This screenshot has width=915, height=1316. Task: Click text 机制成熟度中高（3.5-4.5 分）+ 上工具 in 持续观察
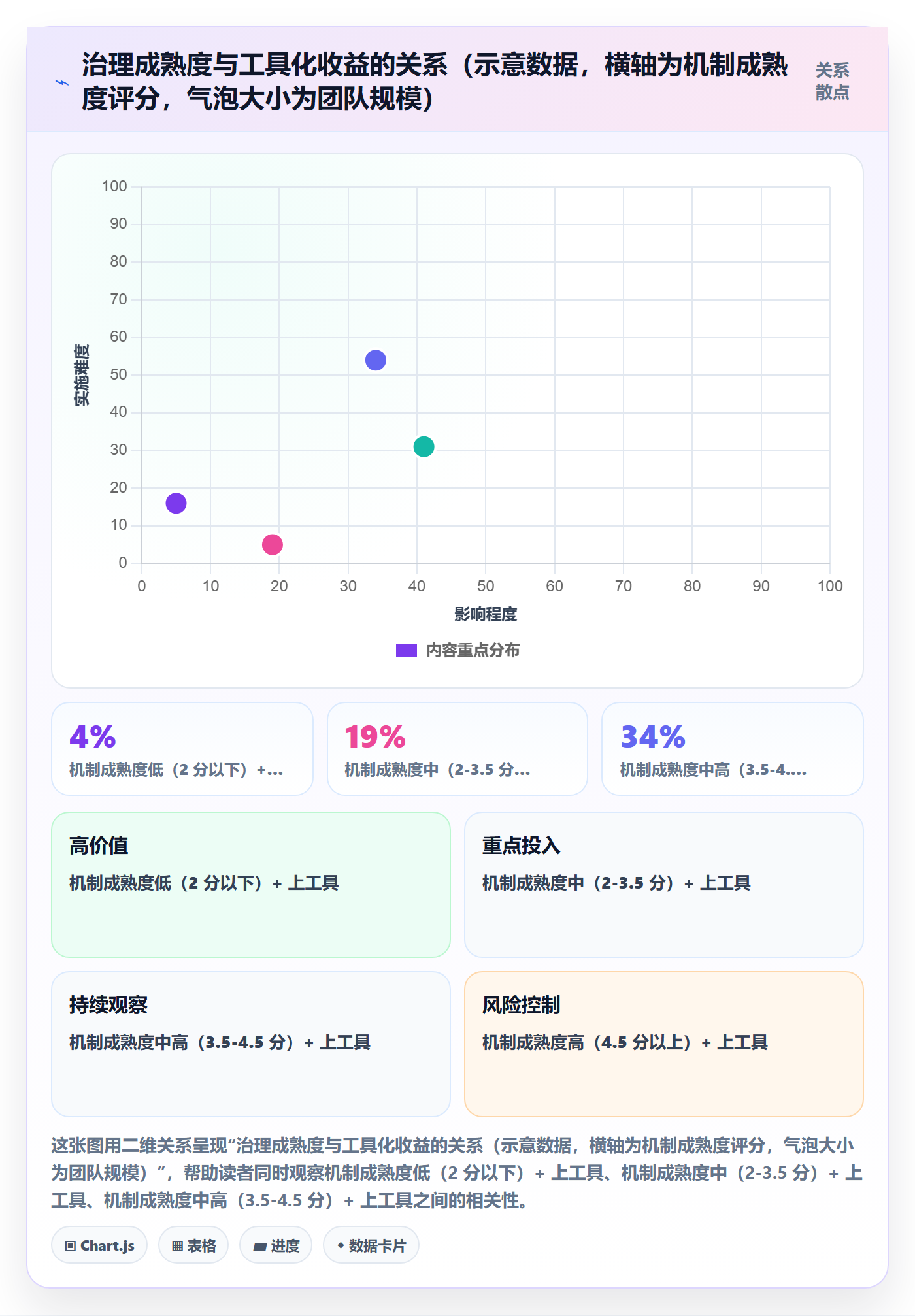(220, 1043)
